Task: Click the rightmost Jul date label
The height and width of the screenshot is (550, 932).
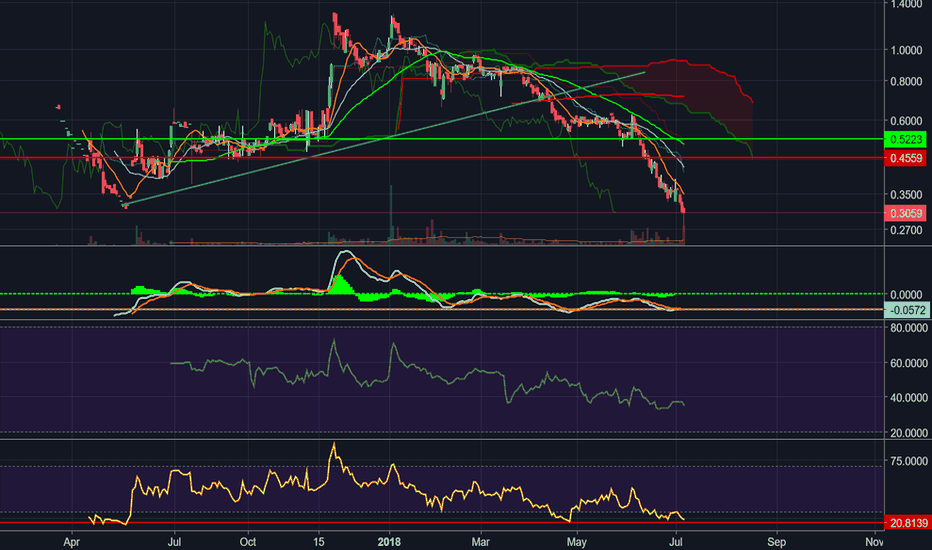Action: tap(675, 542)
